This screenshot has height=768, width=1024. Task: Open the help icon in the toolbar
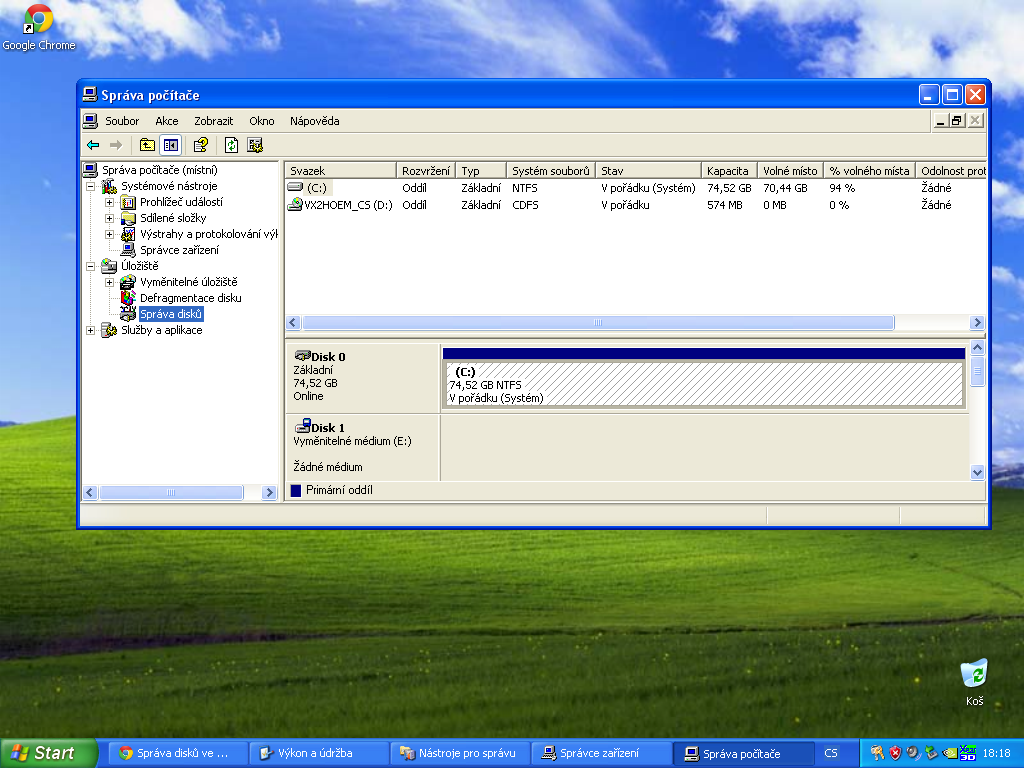point(200,145)
